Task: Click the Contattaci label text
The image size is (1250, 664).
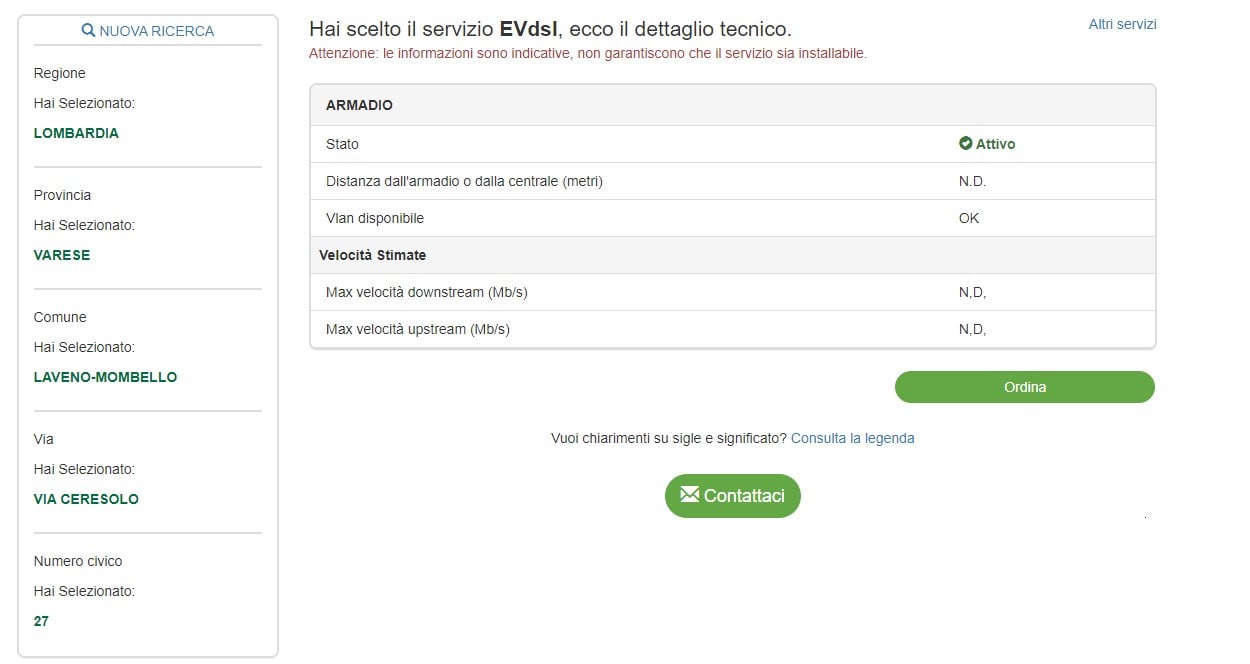Action: coord(744,496)
